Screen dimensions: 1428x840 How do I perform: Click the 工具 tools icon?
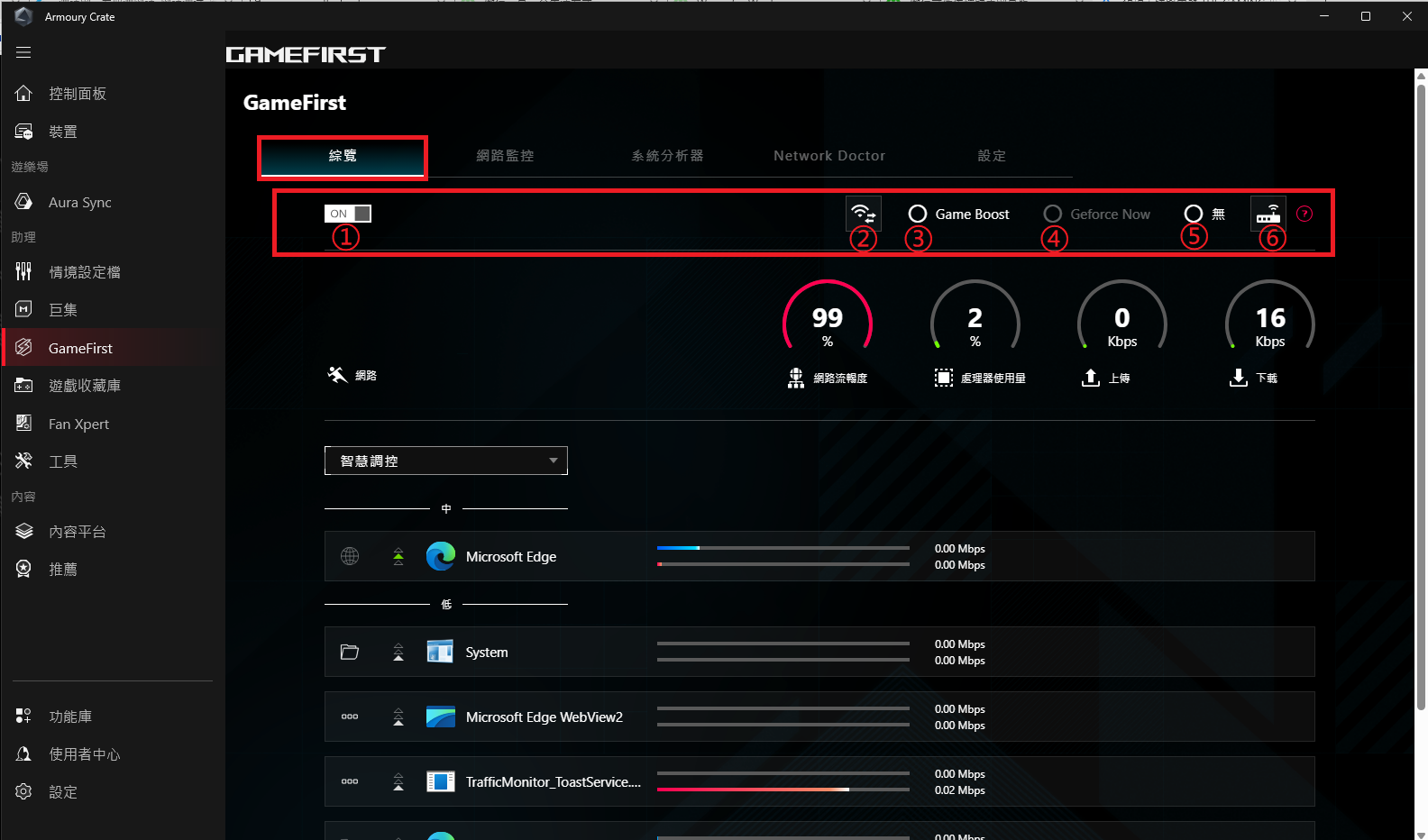click(x=24, y=461)
